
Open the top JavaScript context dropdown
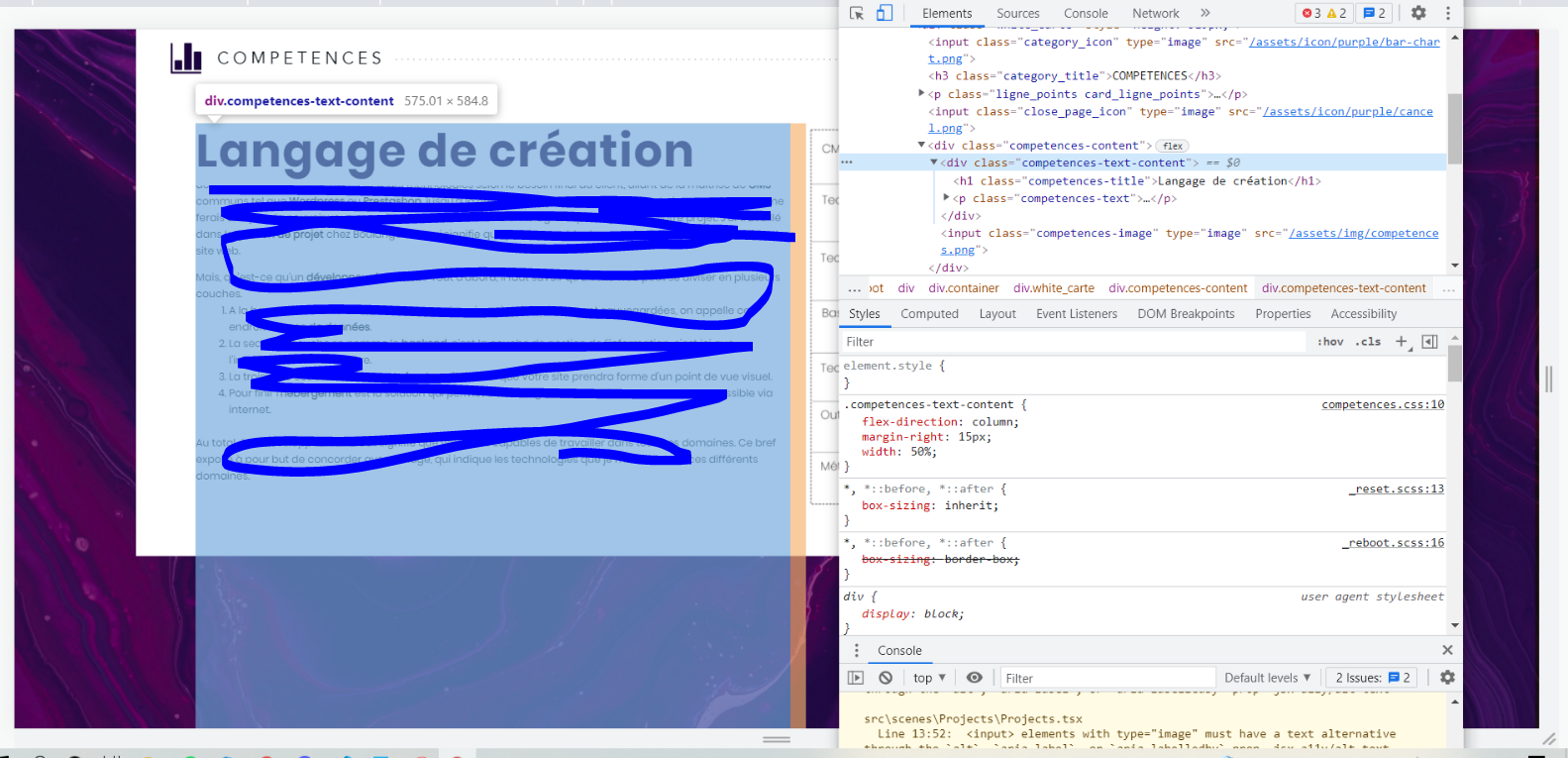(929, 678)
